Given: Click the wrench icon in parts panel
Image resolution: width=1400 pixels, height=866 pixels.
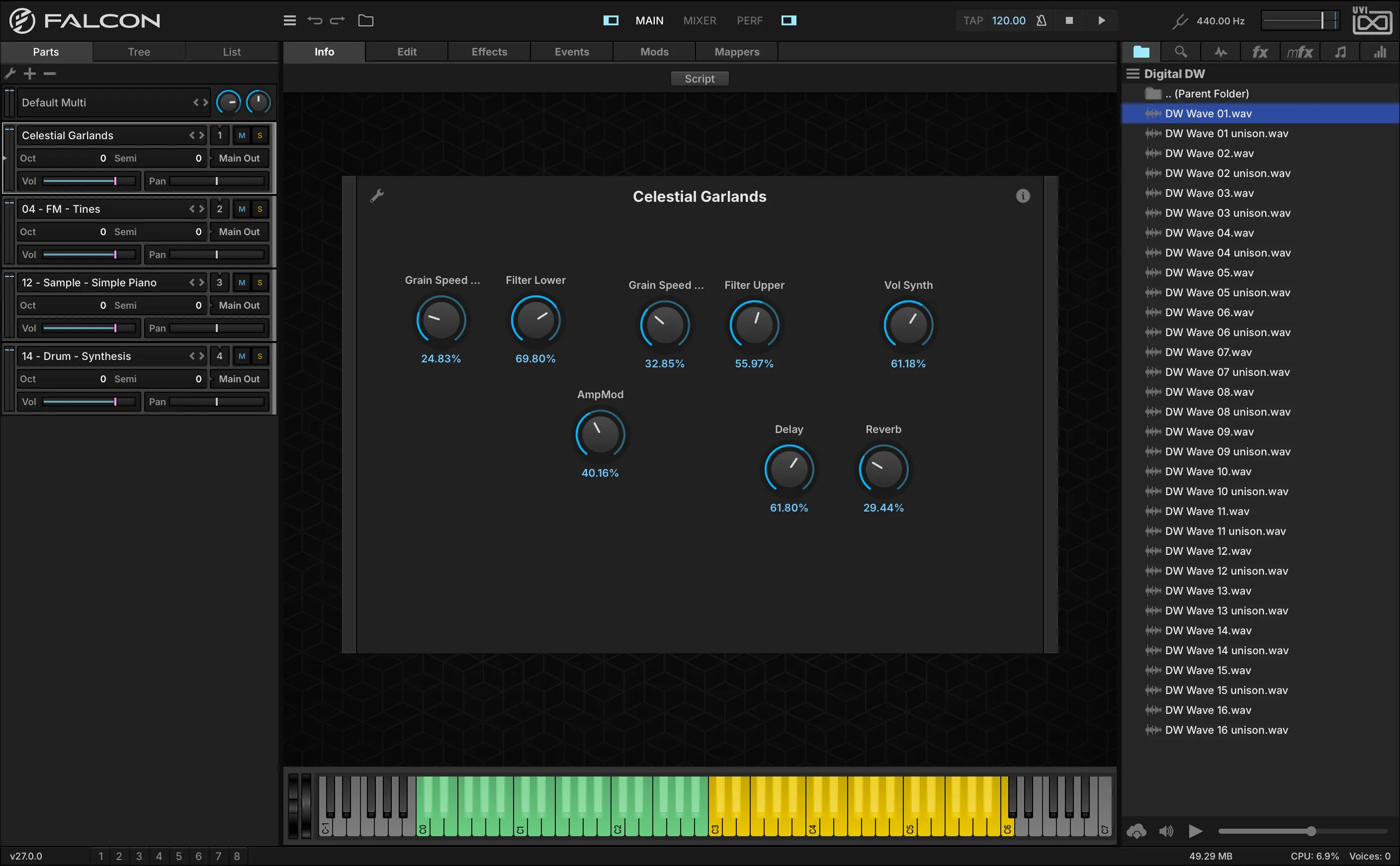Looking at the screenshot, I should [x=10, y=73].
